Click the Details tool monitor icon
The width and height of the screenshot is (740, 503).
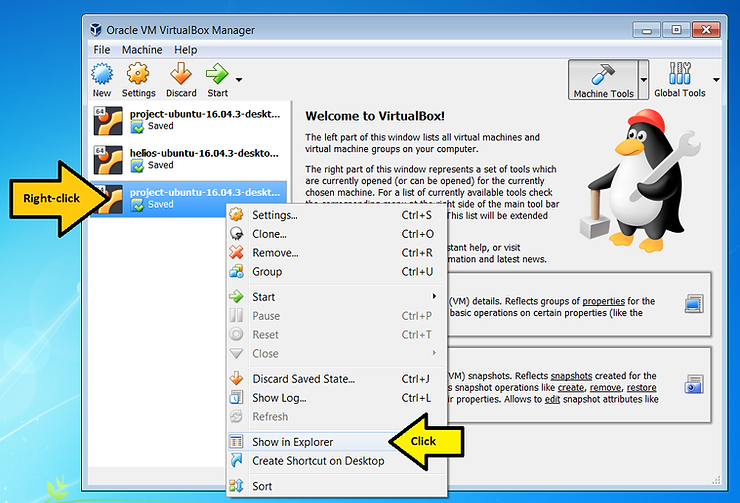pos(694,304)
